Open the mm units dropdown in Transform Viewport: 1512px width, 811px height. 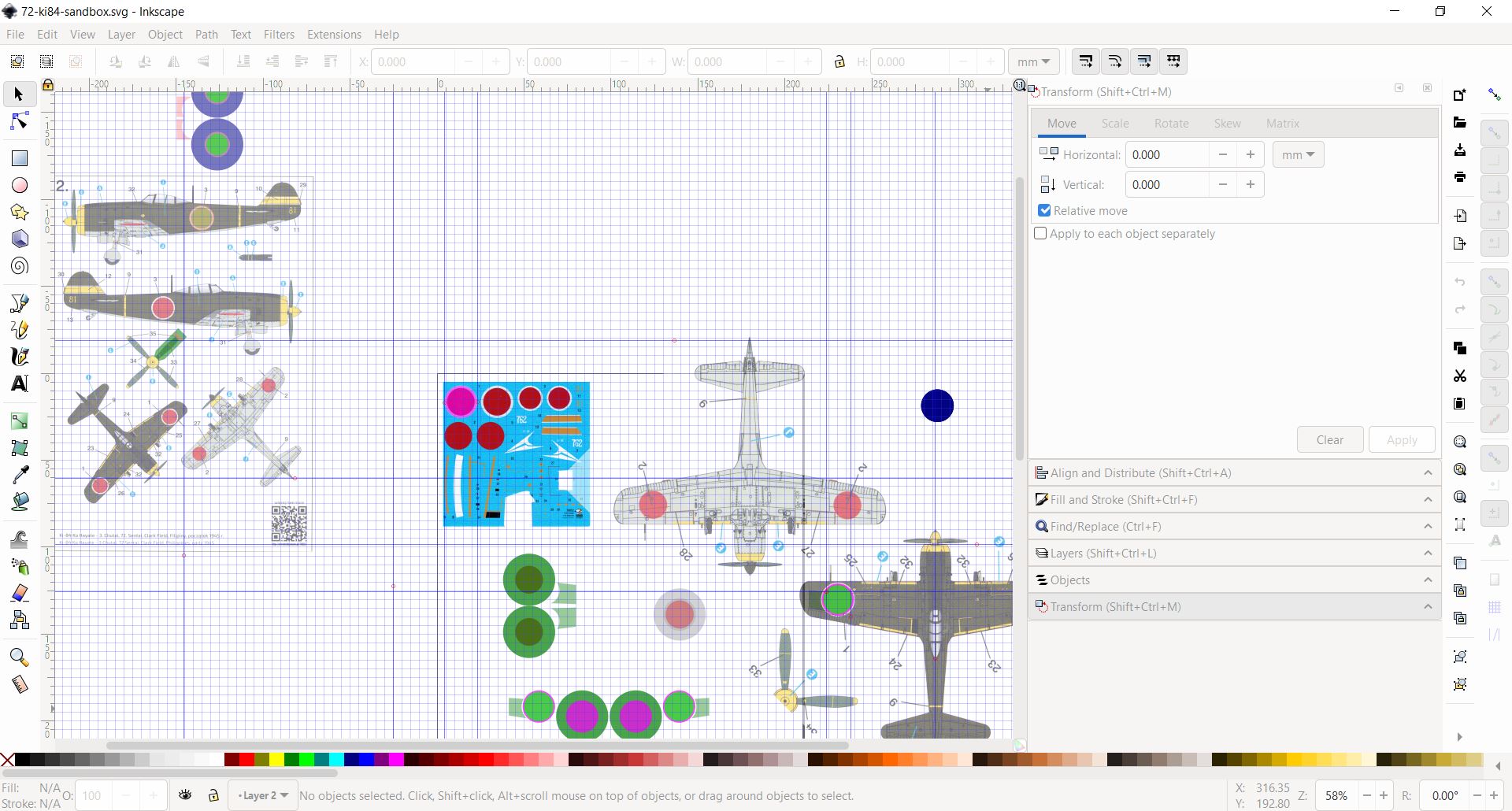click(x=1298, y=155)
